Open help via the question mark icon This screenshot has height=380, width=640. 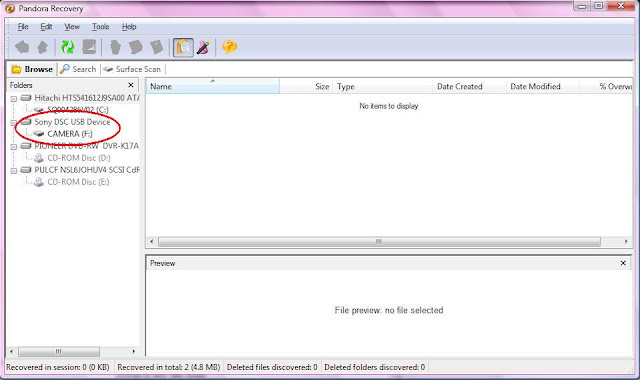tap(229, 47)
